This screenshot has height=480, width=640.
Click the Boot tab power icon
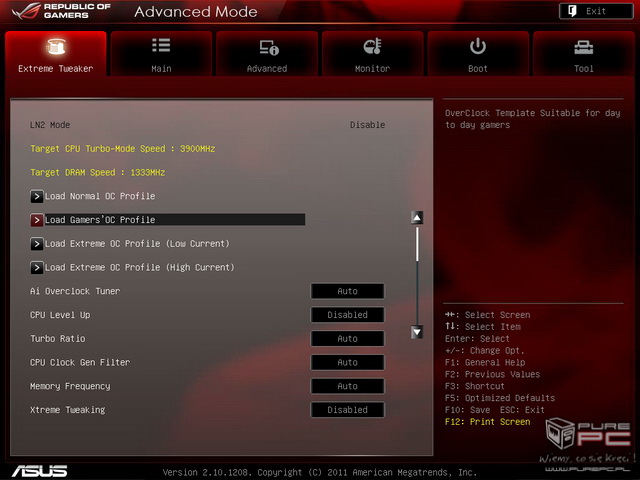(478, 46)
